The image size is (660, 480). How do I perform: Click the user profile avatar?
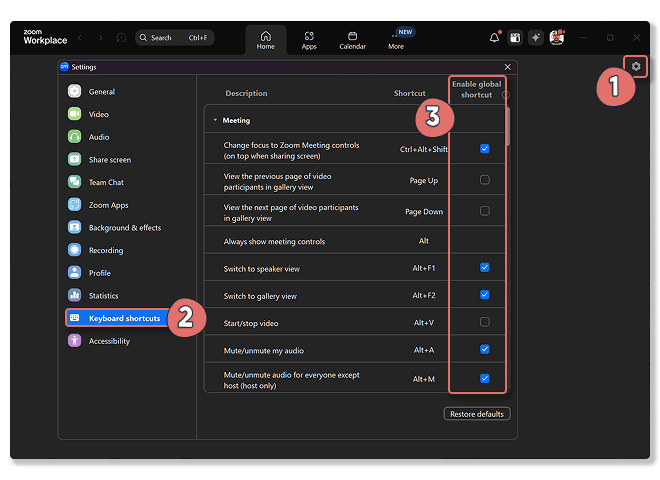tap(557, 37)
